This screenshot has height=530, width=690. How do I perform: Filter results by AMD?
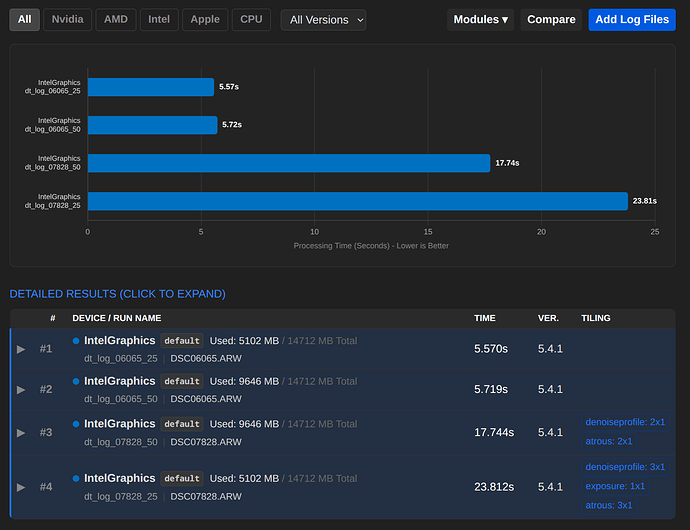click(x=116, y=20)
